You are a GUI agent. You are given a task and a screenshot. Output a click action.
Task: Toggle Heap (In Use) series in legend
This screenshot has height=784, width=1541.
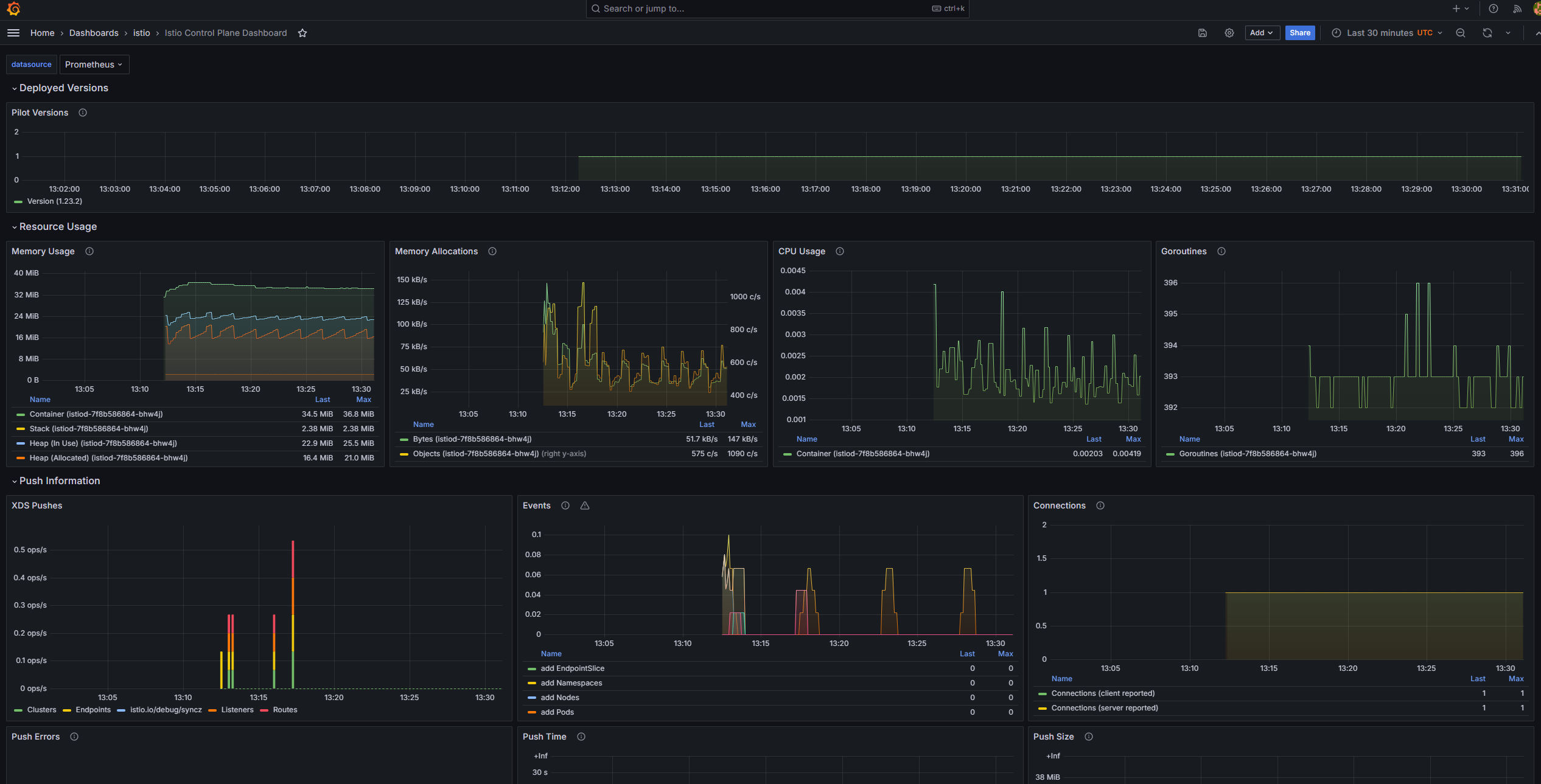(x=103, y=443)
